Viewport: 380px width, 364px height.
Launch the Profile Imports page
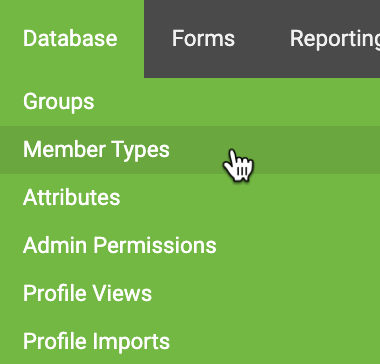[190, 341]
